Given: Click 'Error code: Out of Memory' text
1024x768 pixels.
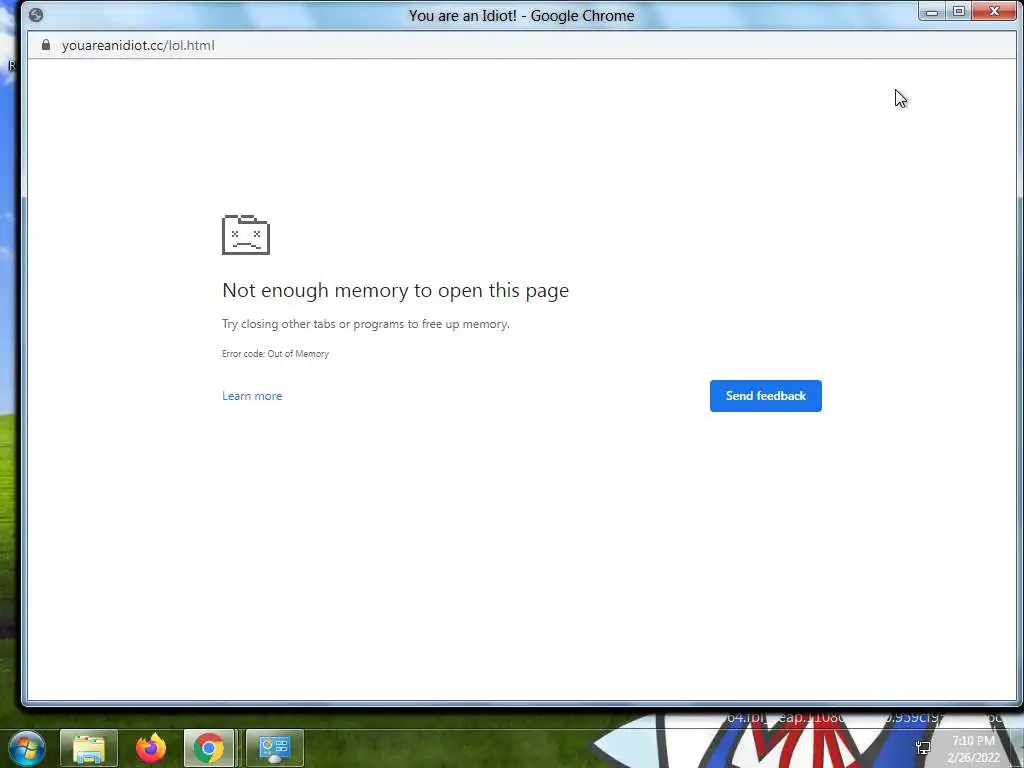Looking at the screenshot, I should 276,353.
